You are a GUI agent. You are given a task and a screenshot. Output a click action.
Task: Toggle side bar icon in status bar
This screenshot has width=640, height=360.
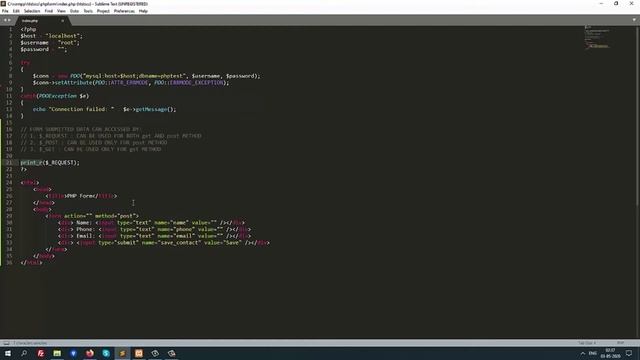(6, 343)
